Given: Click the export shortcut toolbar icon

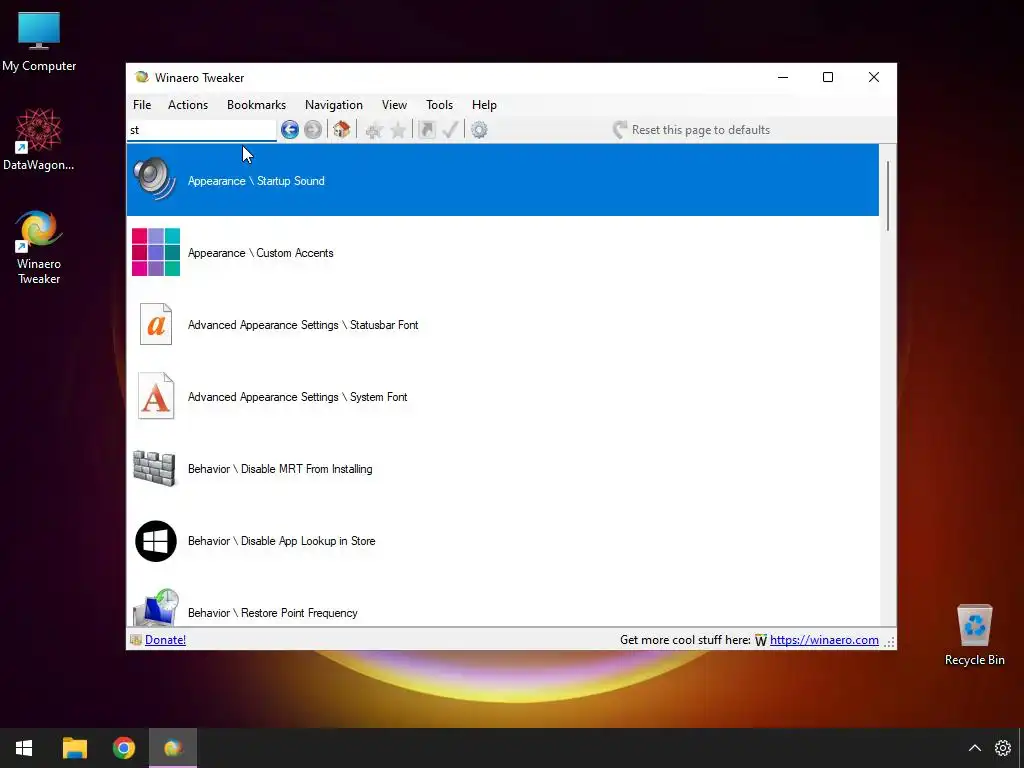Looking at the screenshot, I should 427,129.
